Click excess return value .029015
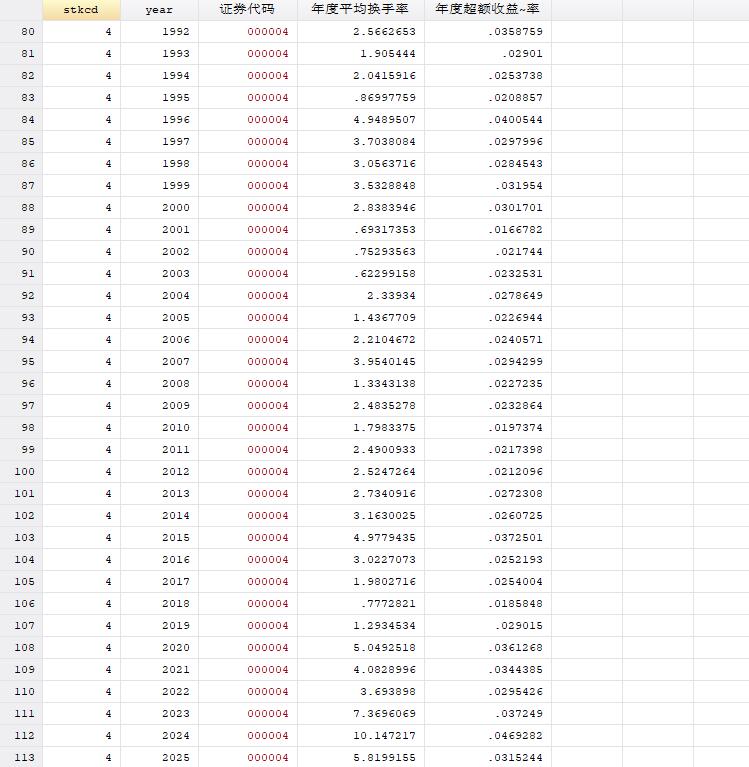This screenshot has width=749, height=767. pyautogui.click(x=488, y=626)
